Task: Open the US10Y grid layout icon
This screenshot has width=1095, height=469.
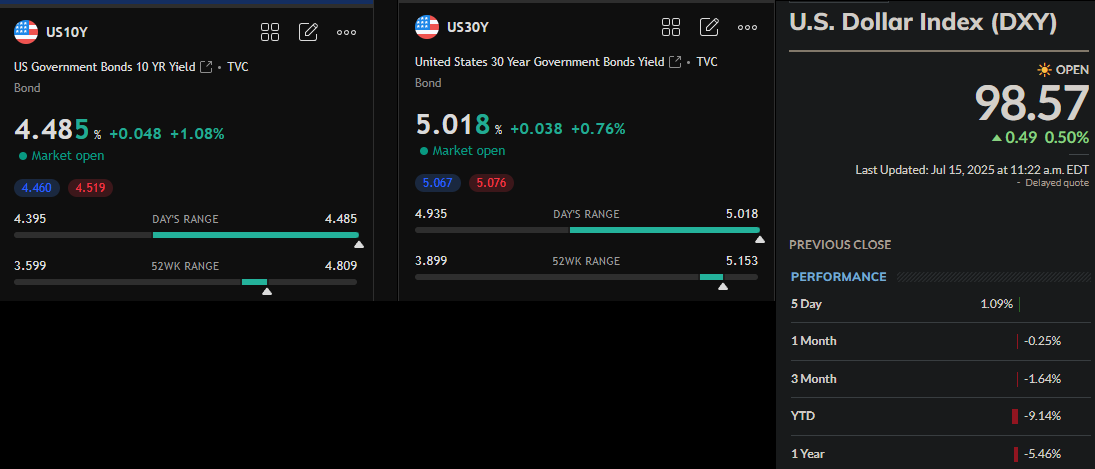Action: pyautogui.click(x=270, y=32)
